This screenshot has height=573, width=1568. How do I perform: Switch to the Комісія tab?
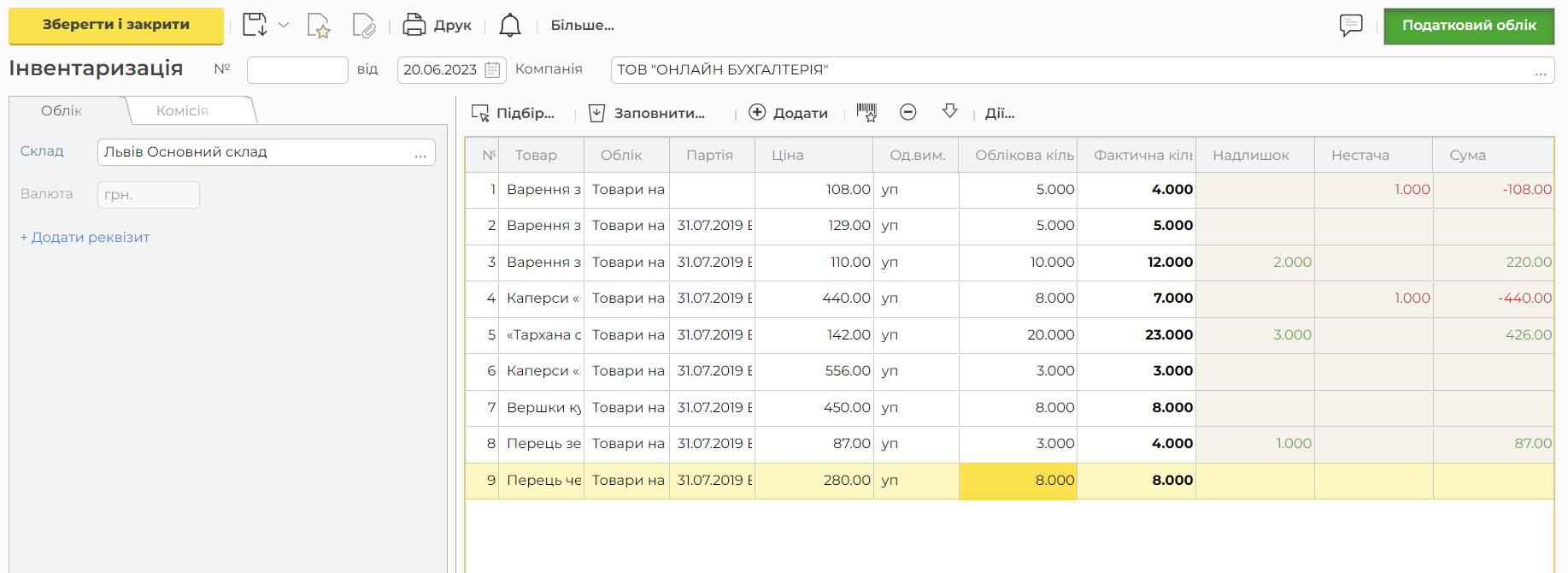click(183, 110)
